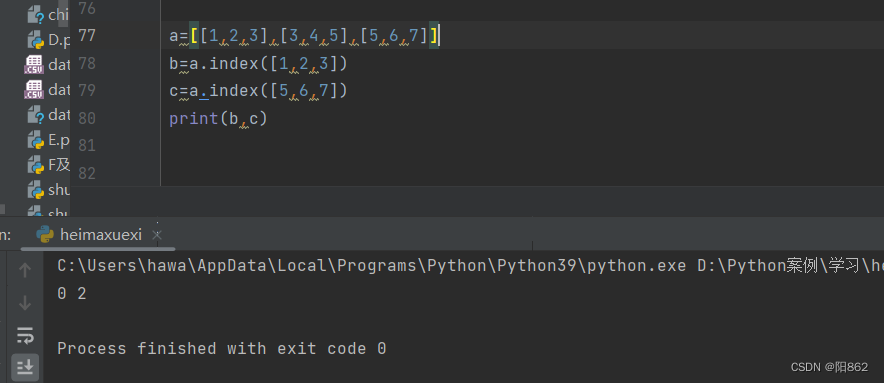The height and width of the screenshot is (383, 884).
Task: Click scroll to end icon in console
Action: (x=25, y=367)
